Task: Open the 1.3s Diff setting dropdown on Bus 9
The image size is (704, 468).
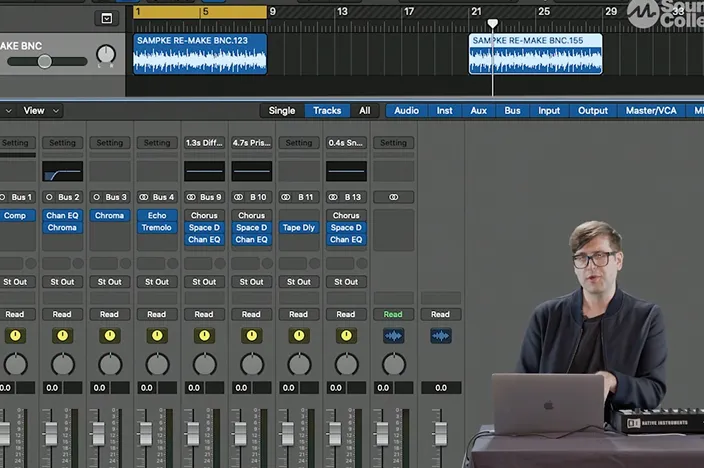Action: [204, 143]
